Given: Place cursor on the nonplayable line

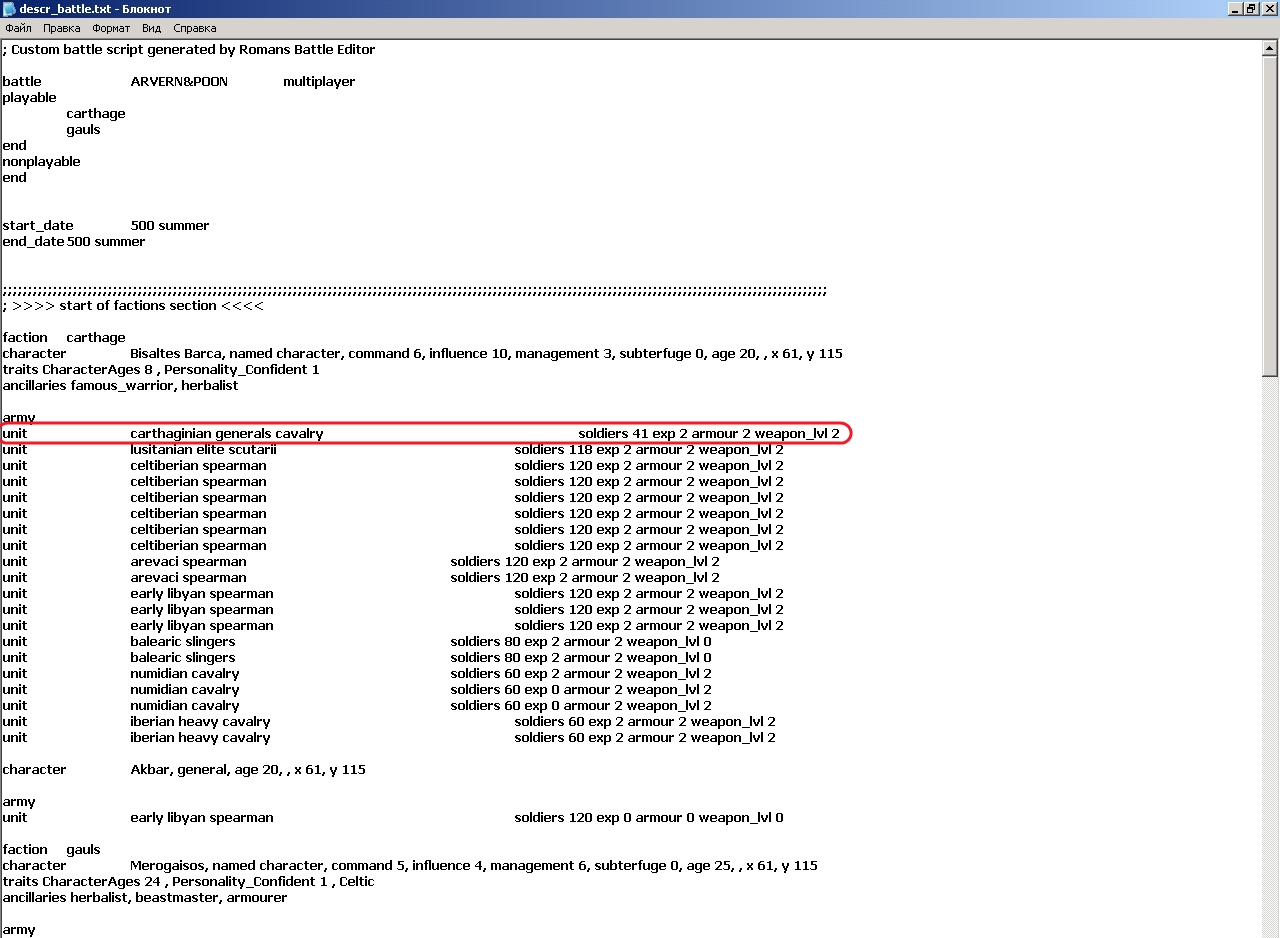Looking at the screenshot, I should click(41, 161).
